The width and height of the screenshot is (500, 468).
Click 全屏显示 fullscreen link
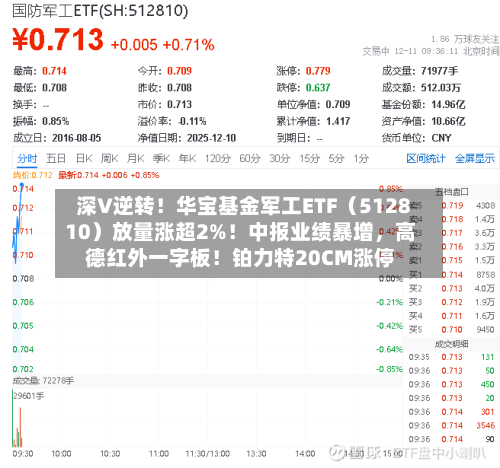(475, 158)
